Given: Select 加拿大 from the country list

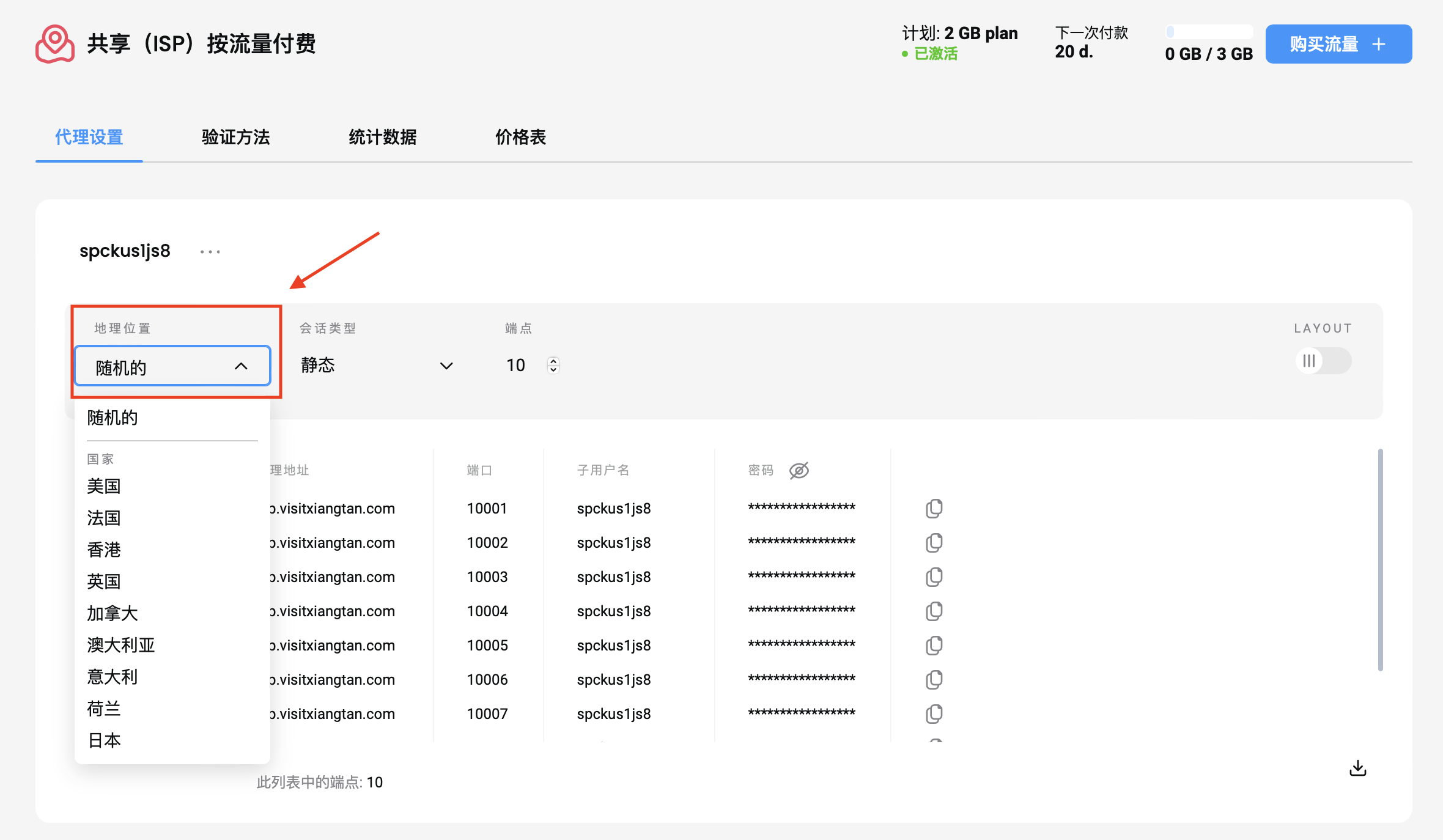Looking at the screenshot, I should click(113, 614).
